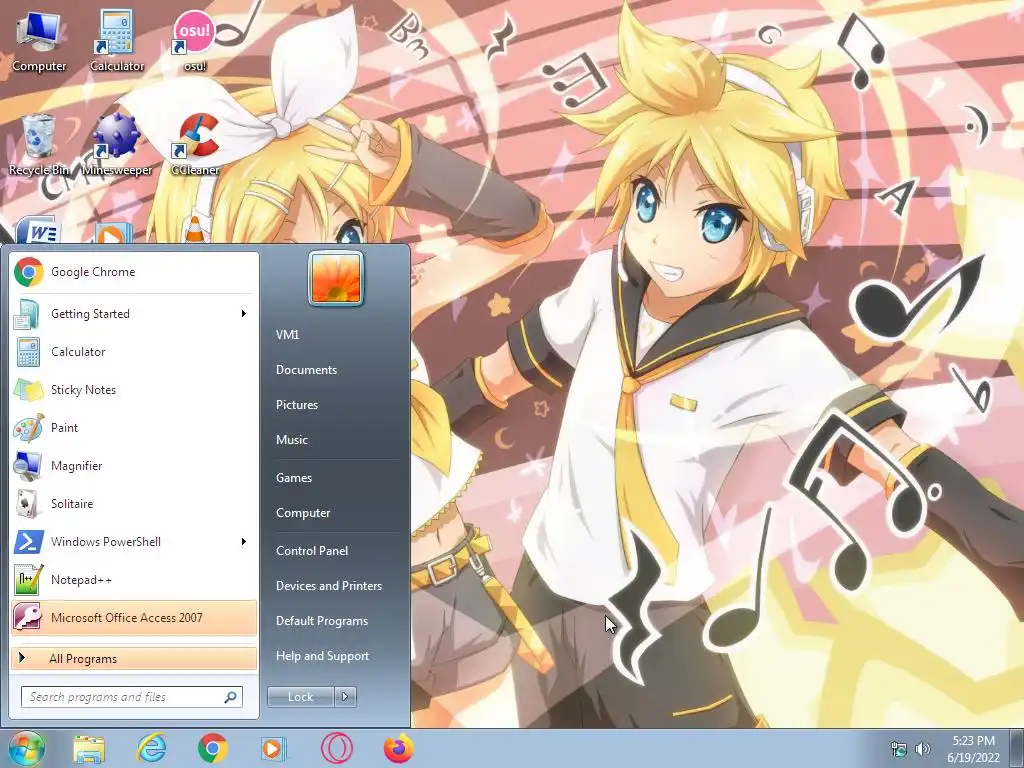This screenshot has width=1024, height=768.
Task: Open Devices and Printers
Action: 328,586
